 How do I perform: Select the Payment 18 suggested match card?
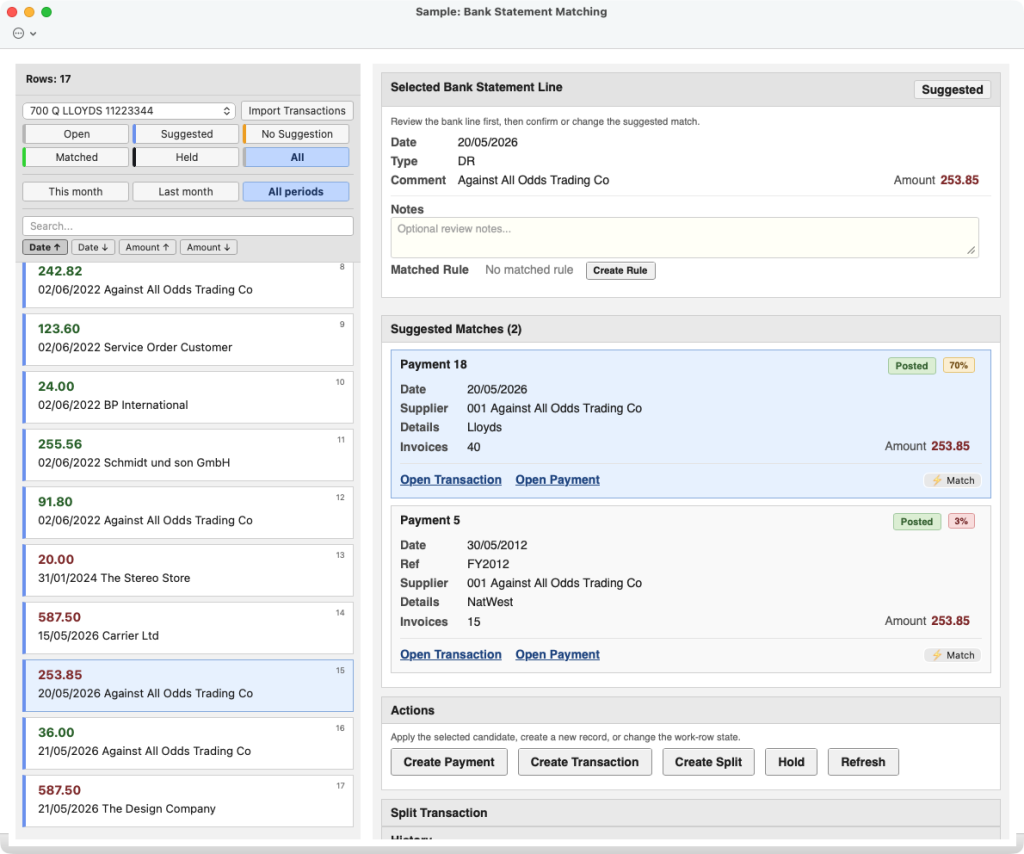tap(690, 424)
